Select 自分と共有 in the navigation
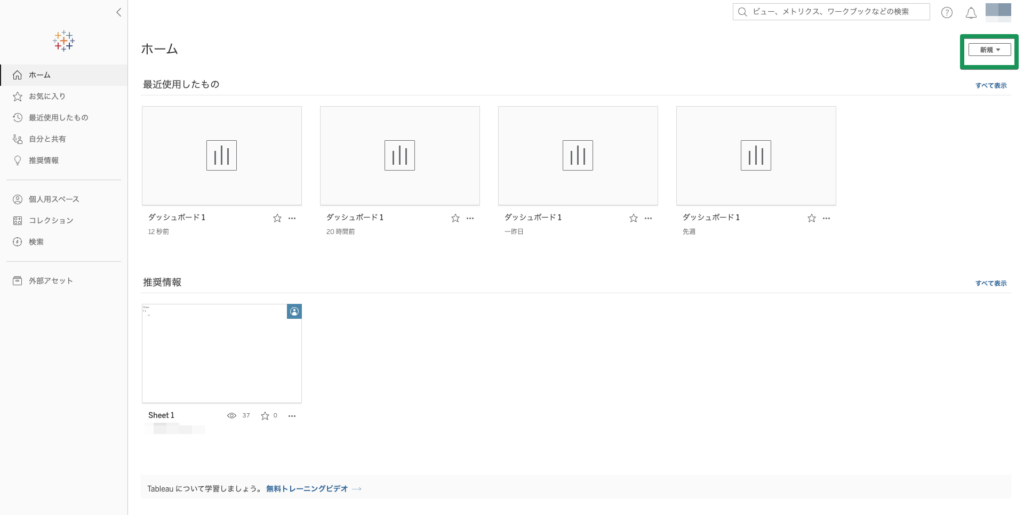The width and height of the screenshot is (1024, 515). point(47,139)
